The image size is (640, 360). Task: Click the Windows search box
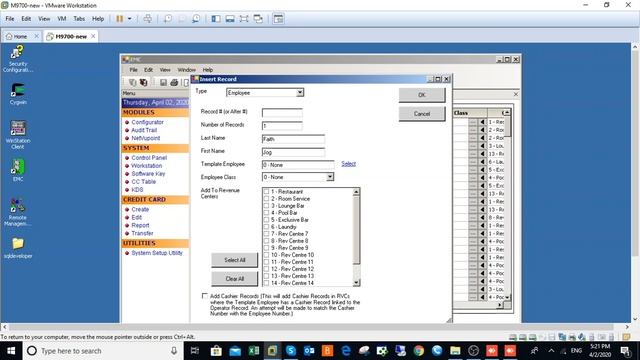(102, 351)
